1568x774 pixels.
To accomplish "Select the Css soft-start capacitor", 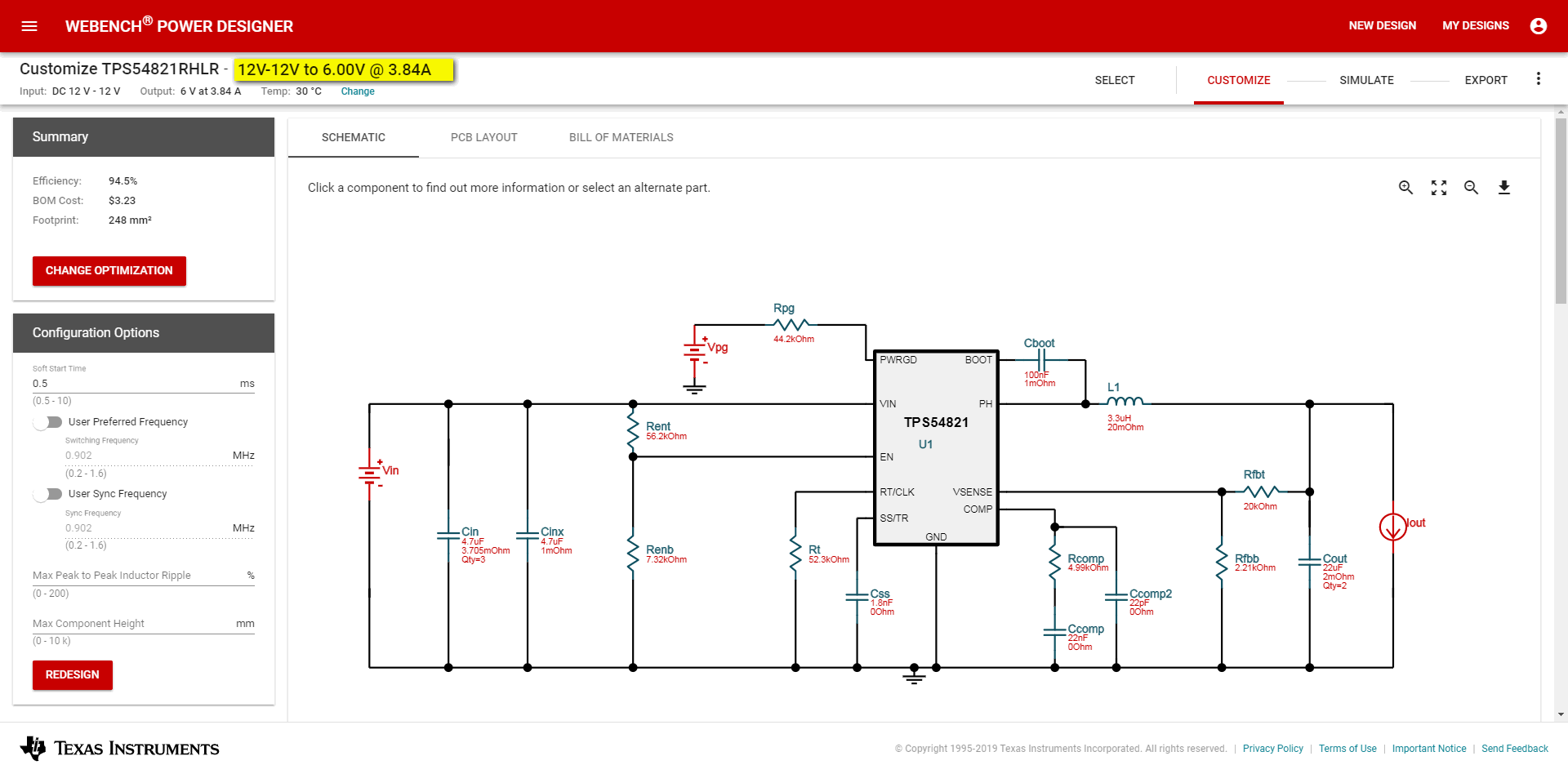I will (x=857, y=598).
